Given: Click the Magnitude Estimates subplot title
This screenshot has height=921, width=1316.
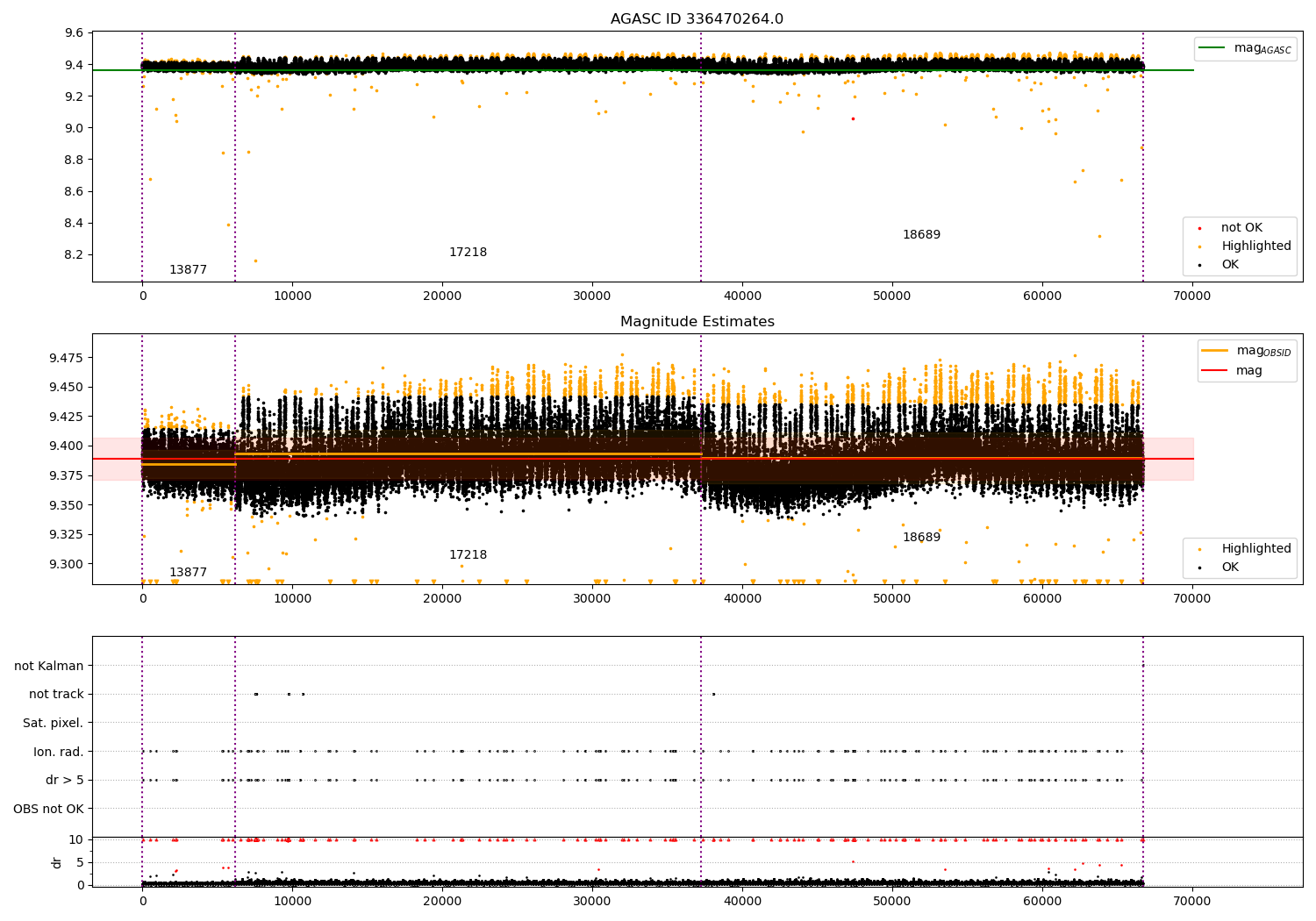Looking at the screenshot, I should tap(697, 322).
